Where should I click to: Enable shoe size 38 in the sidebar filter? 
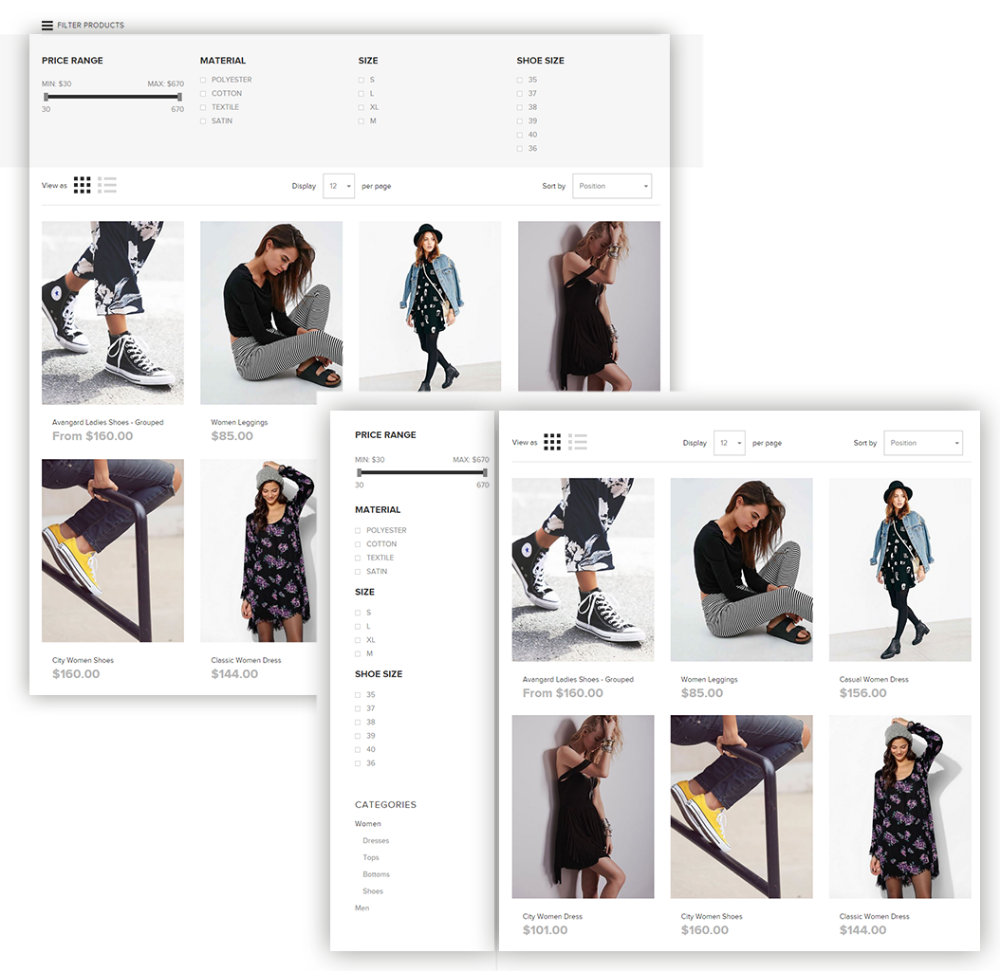(x=358, y=722)
